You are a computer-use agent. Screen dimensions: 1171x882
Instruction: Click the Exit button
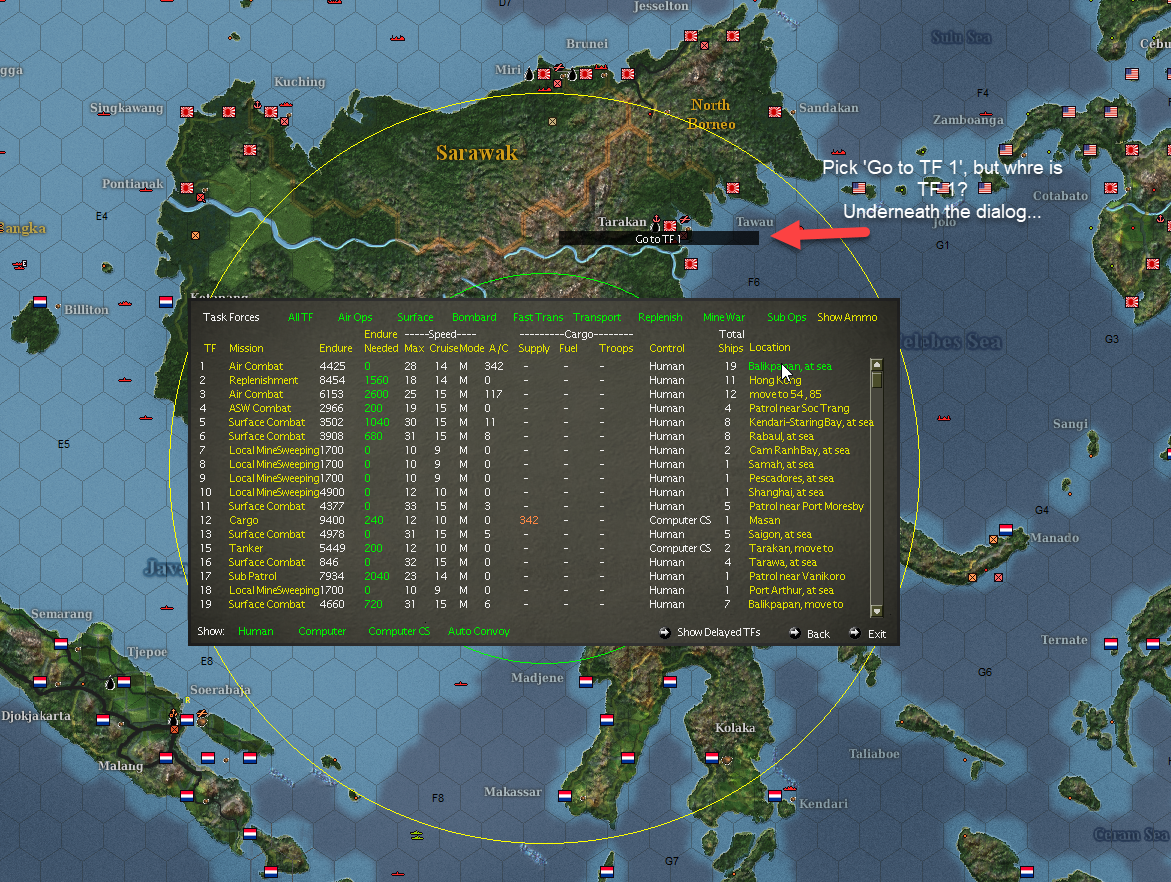pos(877,634)
